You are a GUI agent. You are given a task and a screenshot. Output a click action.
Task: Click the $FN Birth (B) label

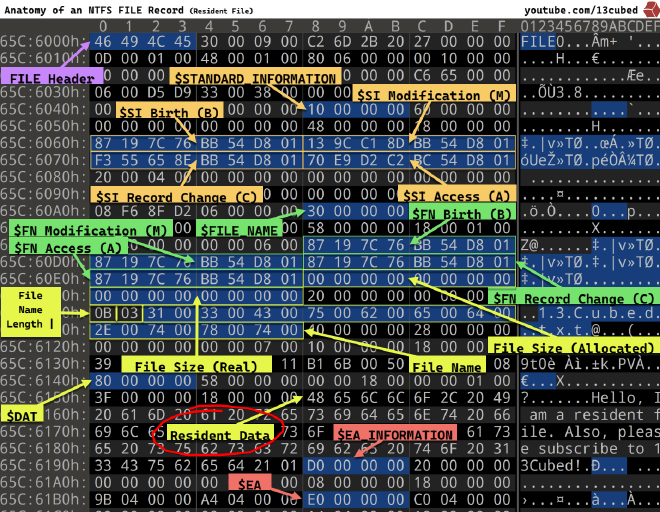(x=461, y=213)
